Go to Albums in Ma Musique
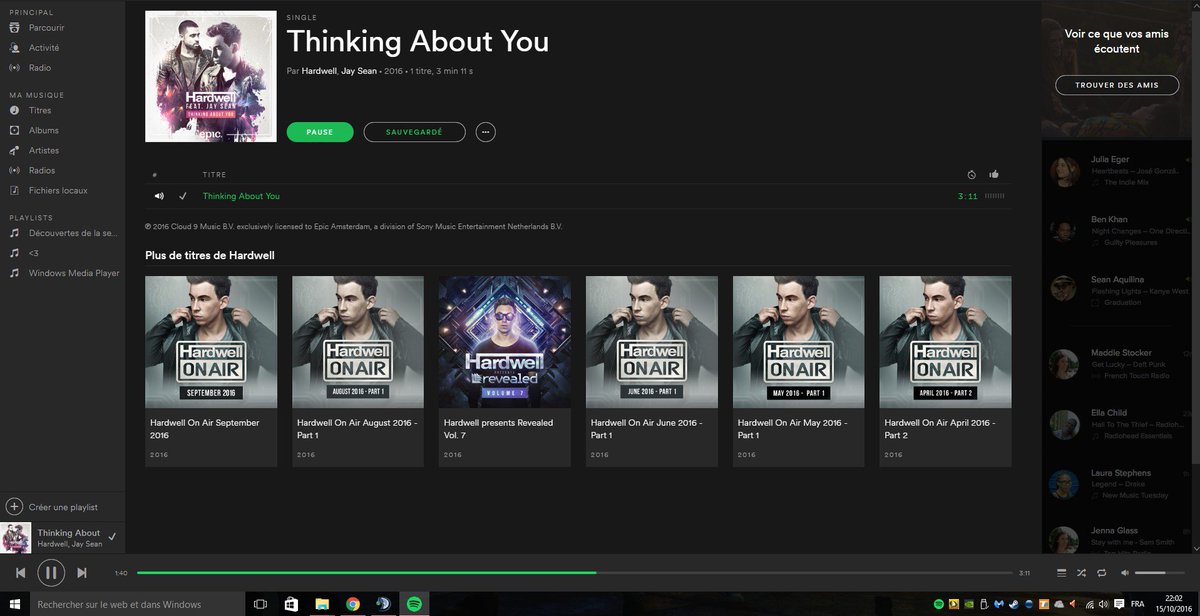Viewport: 1200px width, 616px height. coord(43,130)
